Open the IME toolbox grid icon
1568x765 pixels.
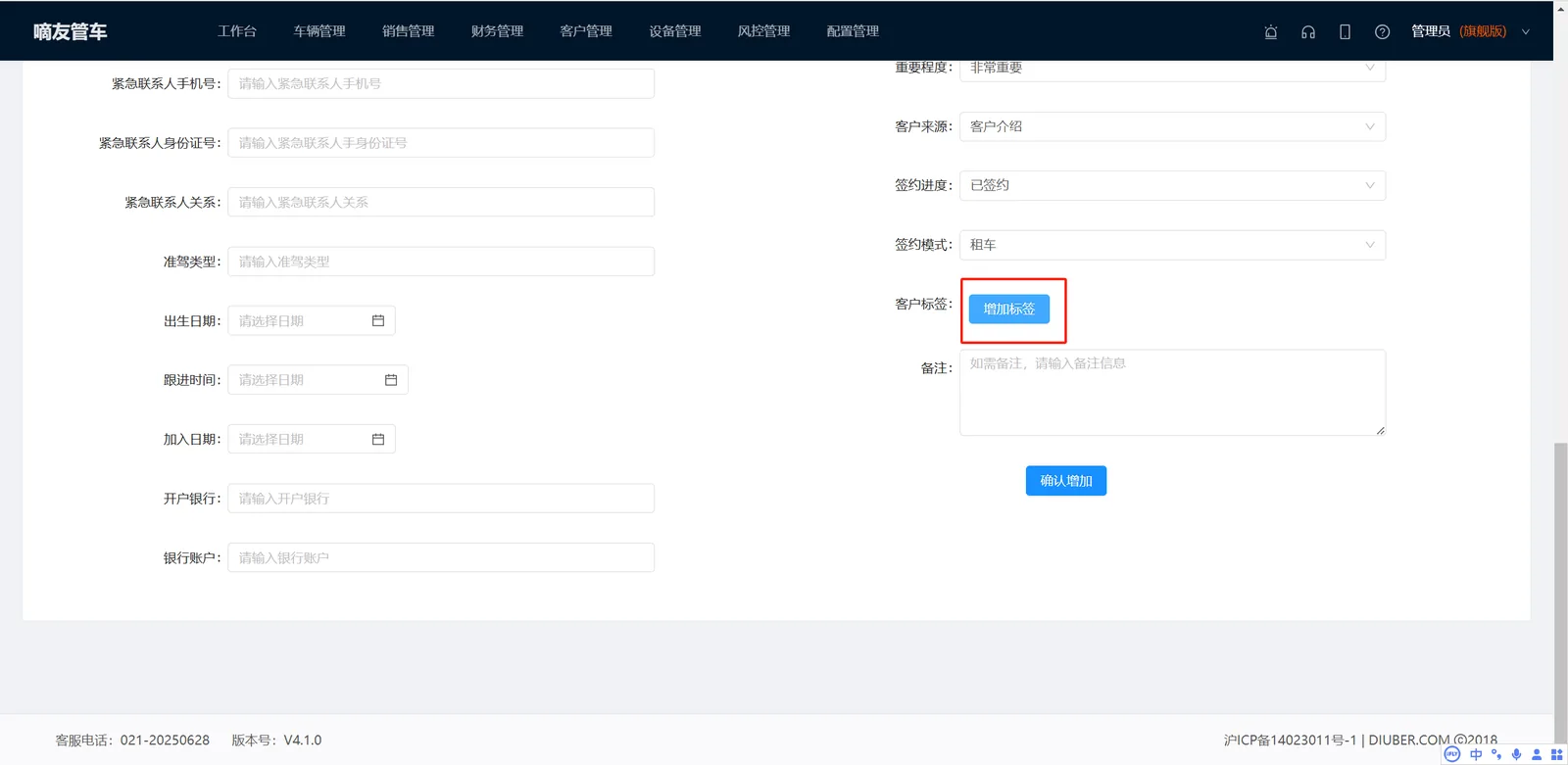(x=1556, y=754)
